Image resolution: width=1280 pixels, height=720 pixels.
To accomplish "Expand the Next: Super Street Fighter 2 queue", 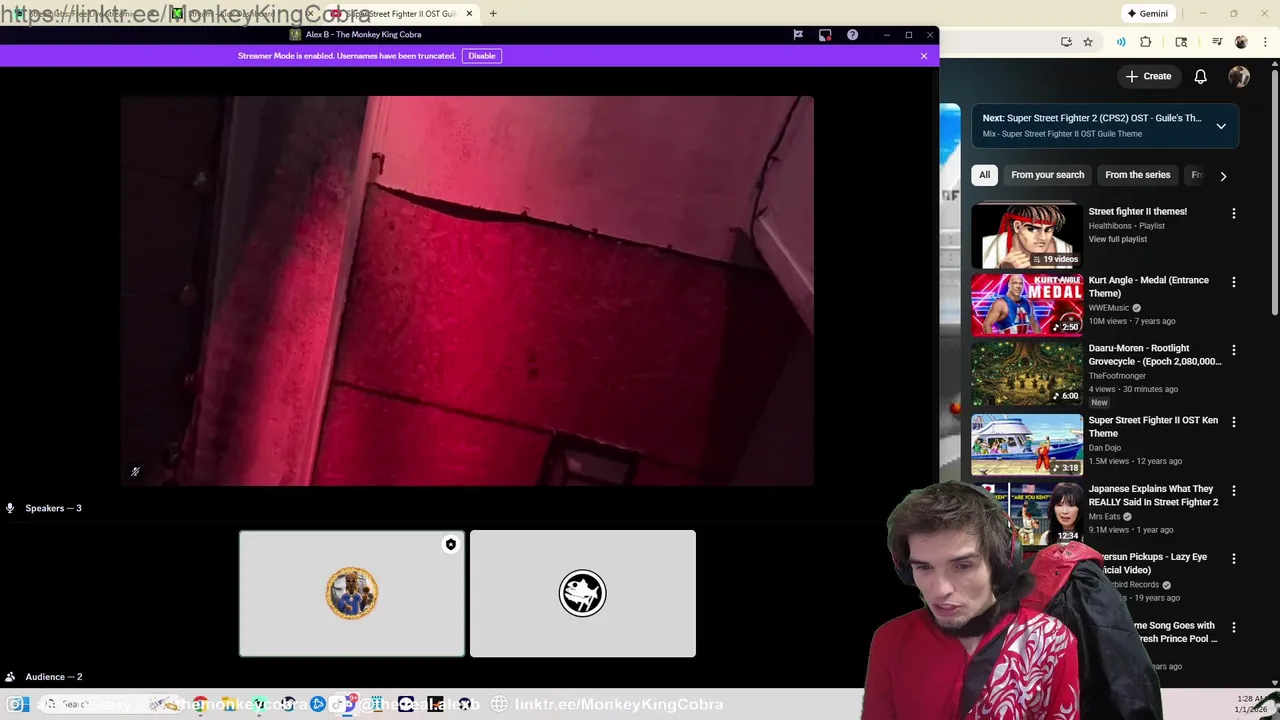I will point(1221,126).
